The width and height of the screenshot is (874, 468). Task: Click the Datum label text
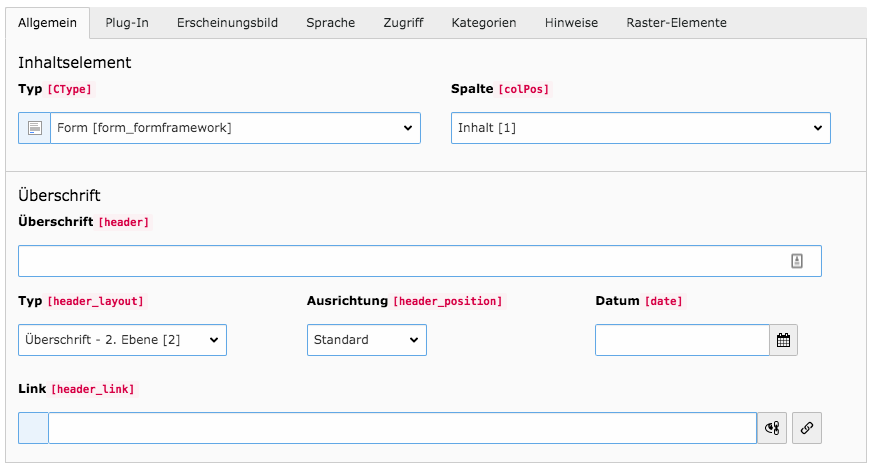[x=617, y=301]
